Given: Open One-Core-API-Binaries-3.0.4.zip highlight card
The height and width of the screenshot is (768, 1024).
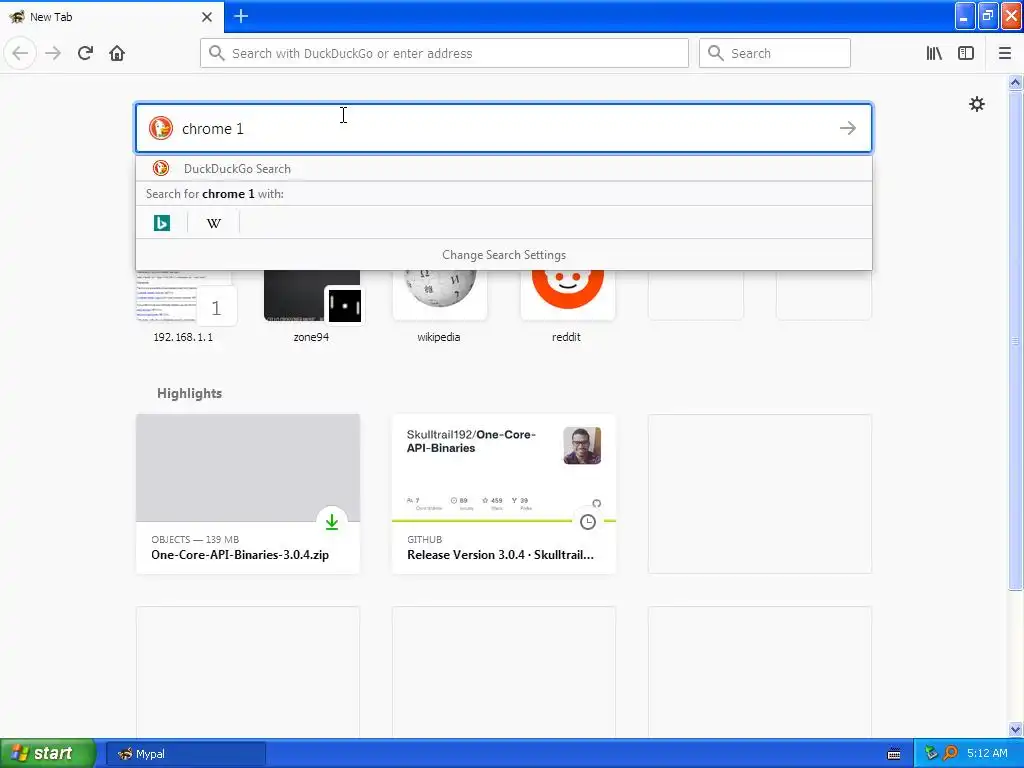Looking at the screenshot, I should coord(248,494).
